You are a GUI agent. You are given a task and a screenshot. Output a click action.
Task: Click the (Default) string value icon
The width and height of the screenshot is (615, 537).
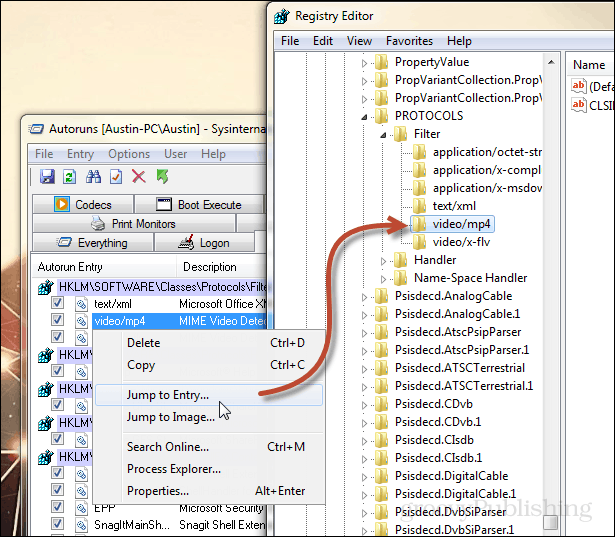point(579,86)
